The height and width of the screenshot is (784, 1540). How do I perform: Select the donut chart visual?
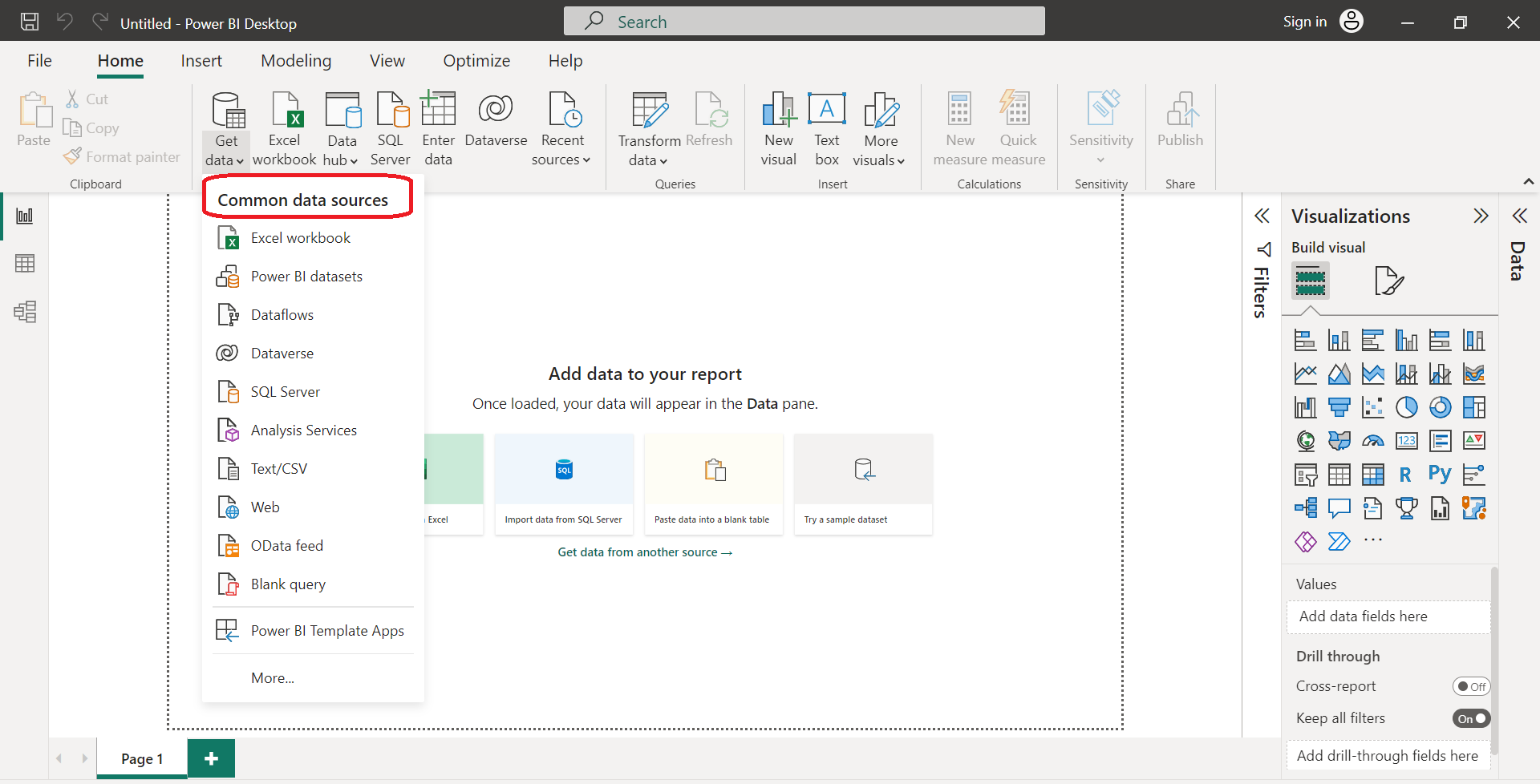[x=1440, y=407]
